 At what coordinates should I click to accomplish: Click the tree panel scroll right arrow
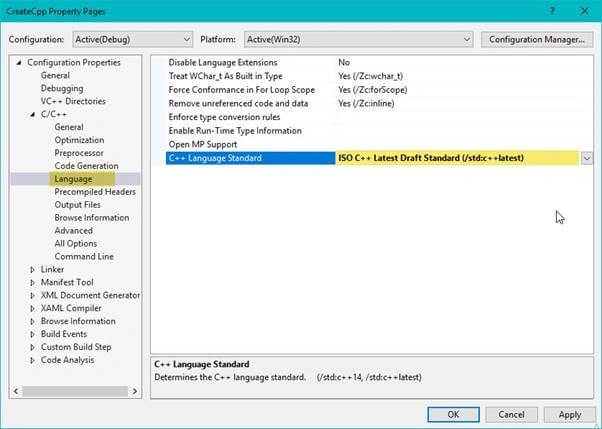pyautogui.click(x=135, y=391)
